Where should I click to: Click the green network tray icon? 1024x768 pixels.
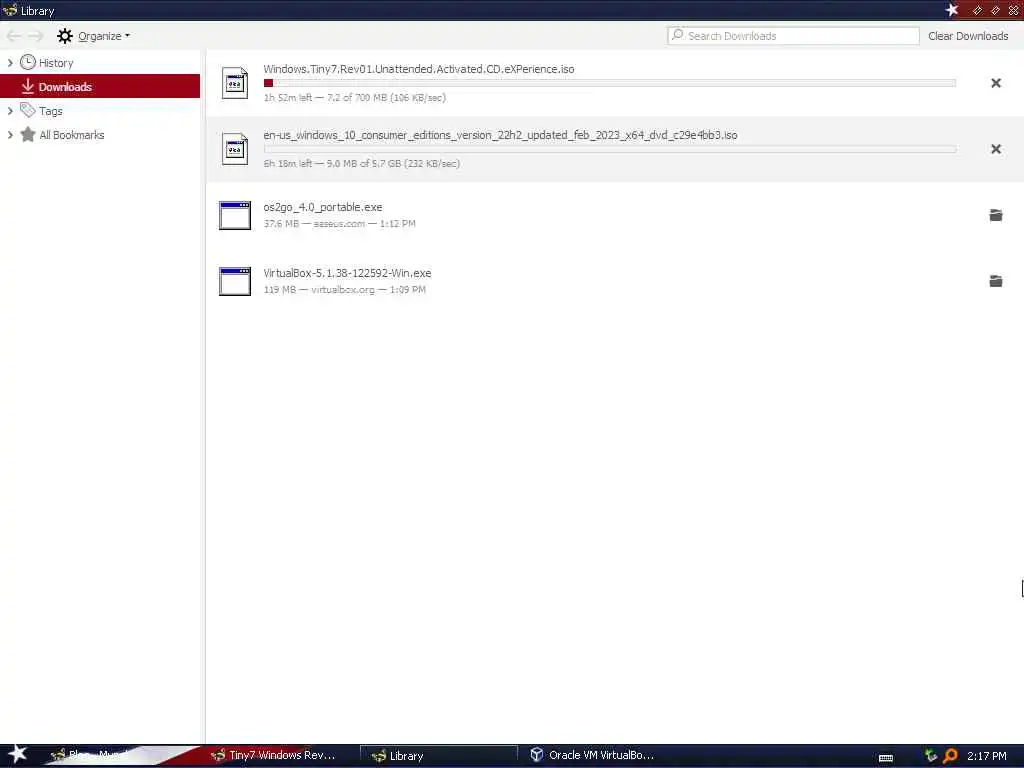click(x=931, y=756)
